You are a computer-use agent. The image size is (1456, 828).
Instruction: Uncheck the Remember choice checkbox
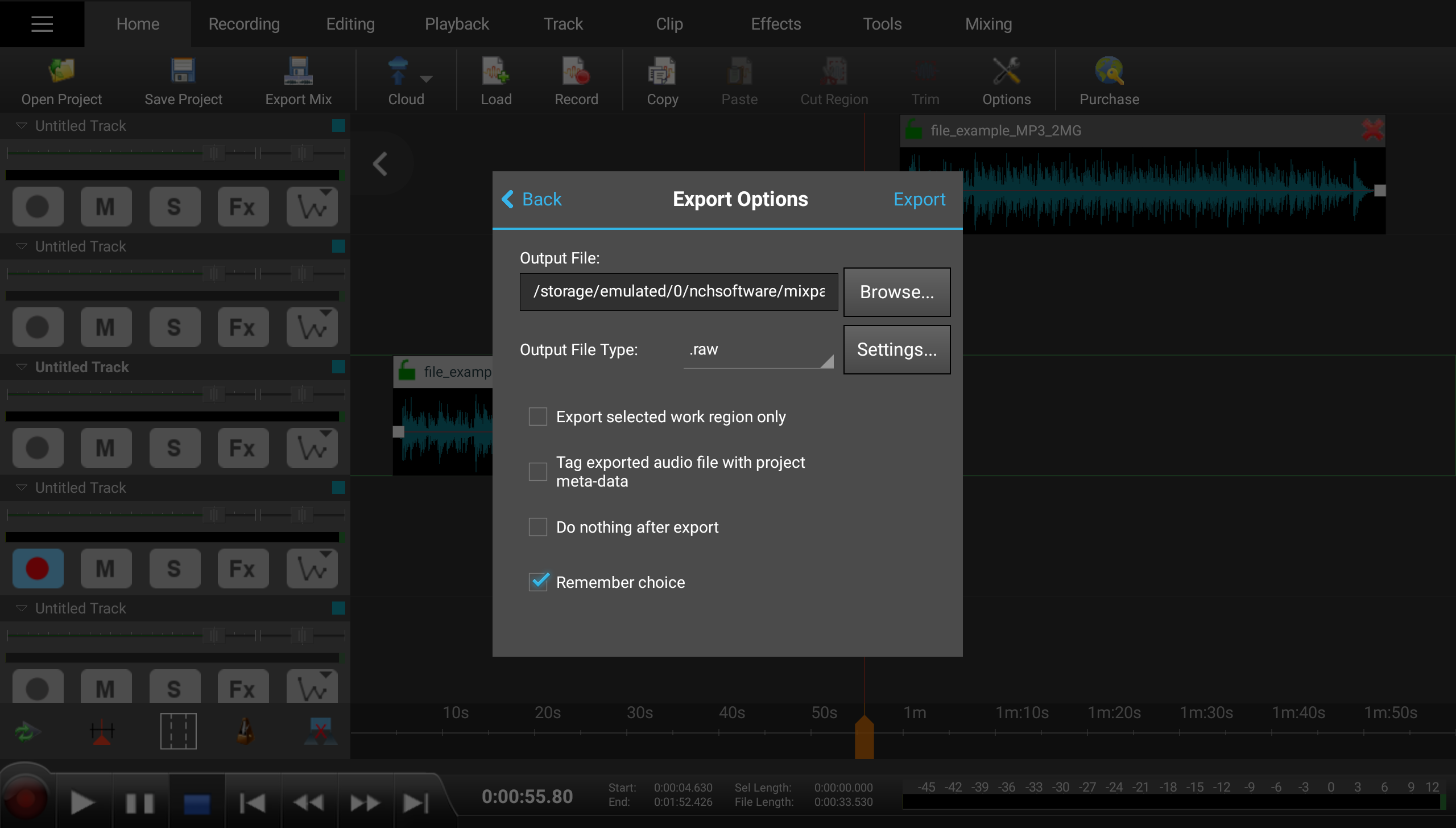[x=537, y=582]
